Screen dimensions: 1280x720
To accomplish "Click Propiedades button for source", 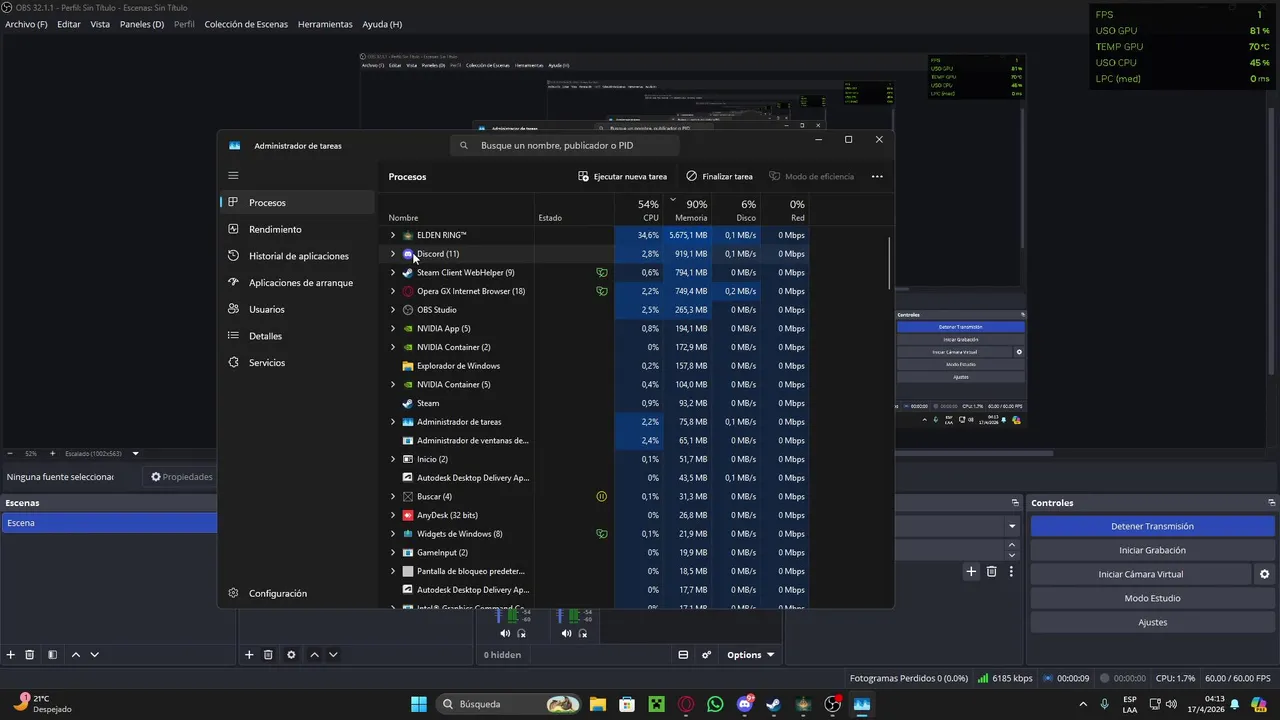I will (181, 477).
